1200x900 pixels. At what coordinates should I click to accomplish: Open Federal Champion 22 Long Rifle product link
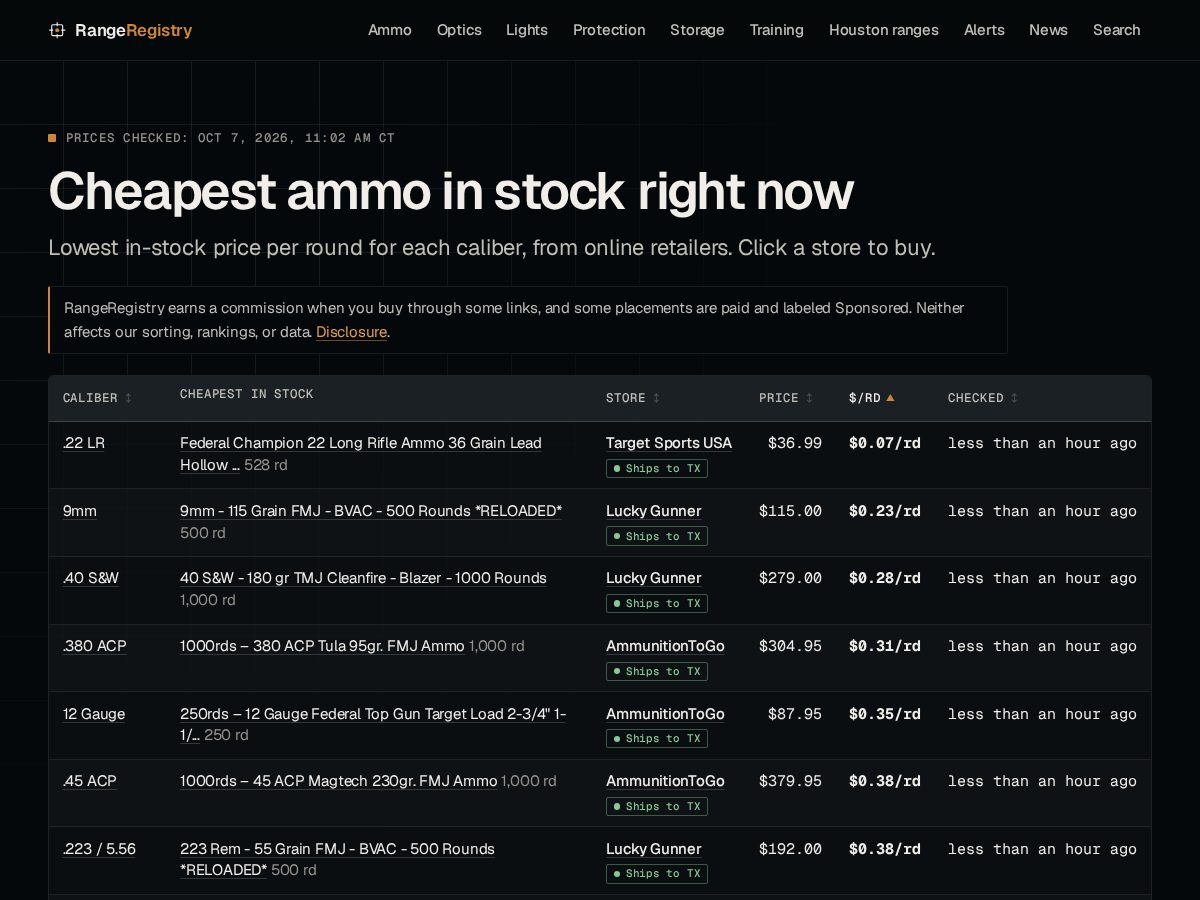pos(361,454)
